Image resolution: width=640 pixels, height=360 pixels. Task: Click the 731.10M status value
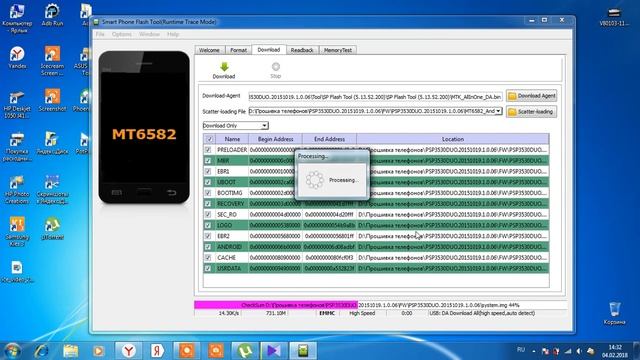click(x=276, y=313)
